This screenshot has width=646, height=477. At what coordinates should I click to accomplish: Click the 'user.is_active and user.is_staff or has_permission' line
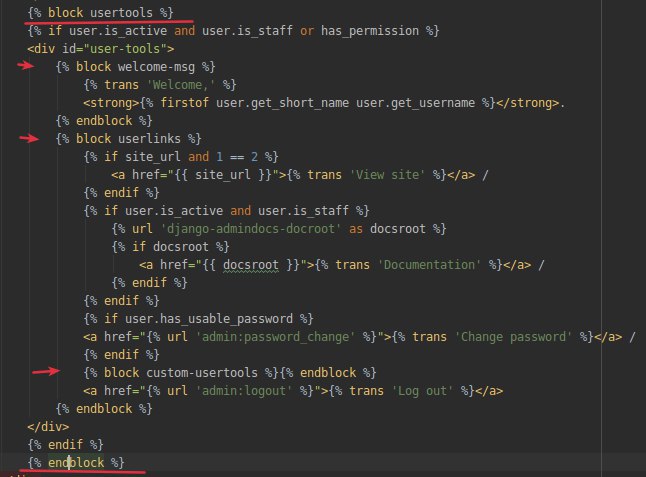[233, 31]
